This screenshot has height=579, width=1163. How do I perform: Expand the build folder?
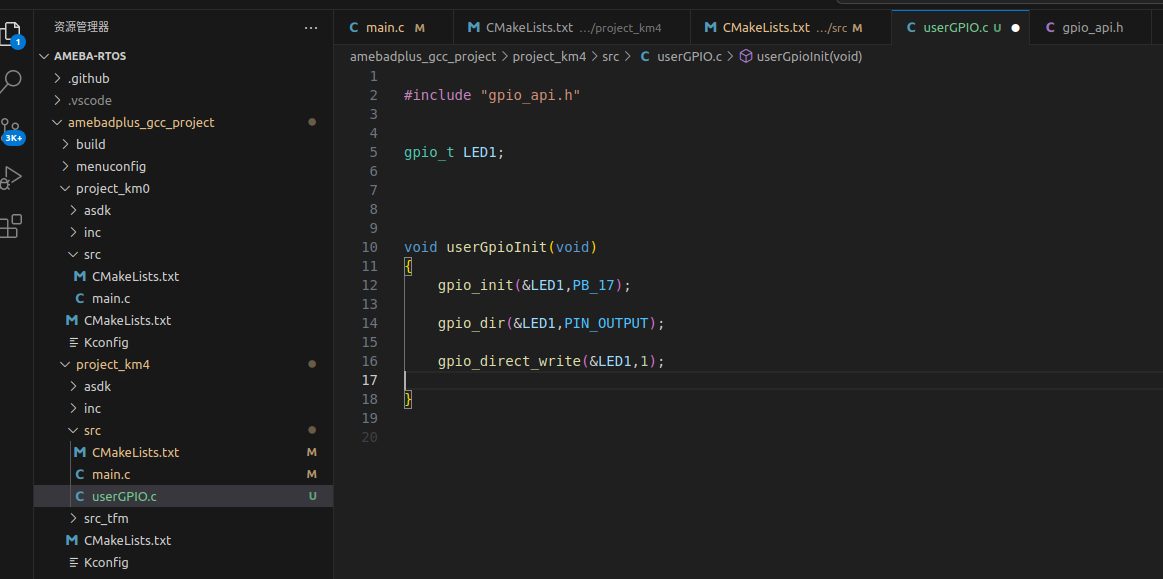click(183, 144)
